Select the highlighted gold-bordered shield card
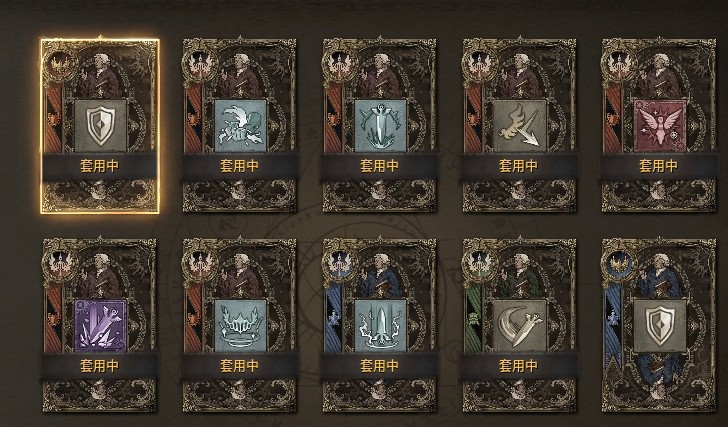The image size is (728, 427). coord(100,126)
